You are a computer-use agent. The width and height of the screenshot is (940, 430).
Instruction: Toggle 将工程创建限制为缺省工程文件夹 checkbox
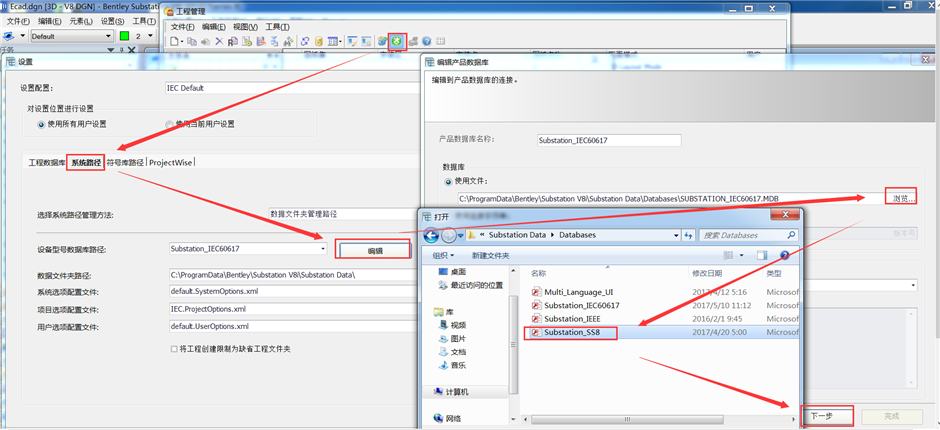(x=174, y=348)
